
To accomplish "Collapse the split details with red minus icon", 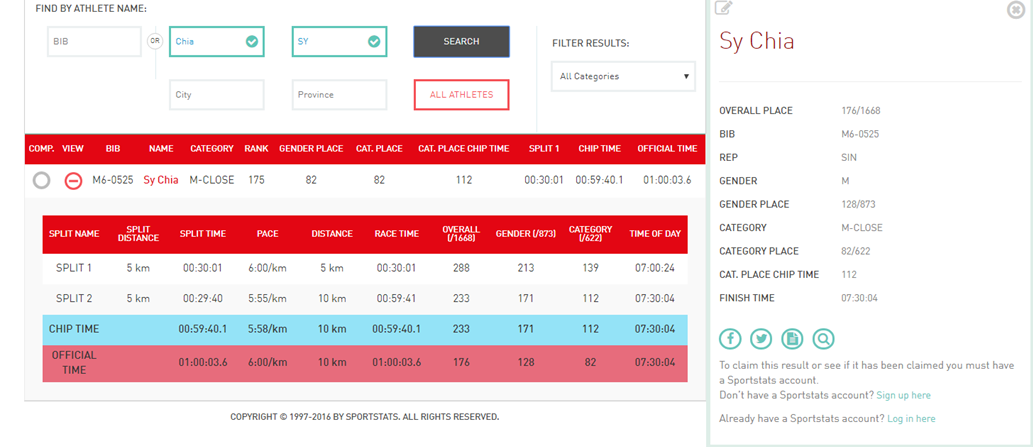I will pos(73,180).
